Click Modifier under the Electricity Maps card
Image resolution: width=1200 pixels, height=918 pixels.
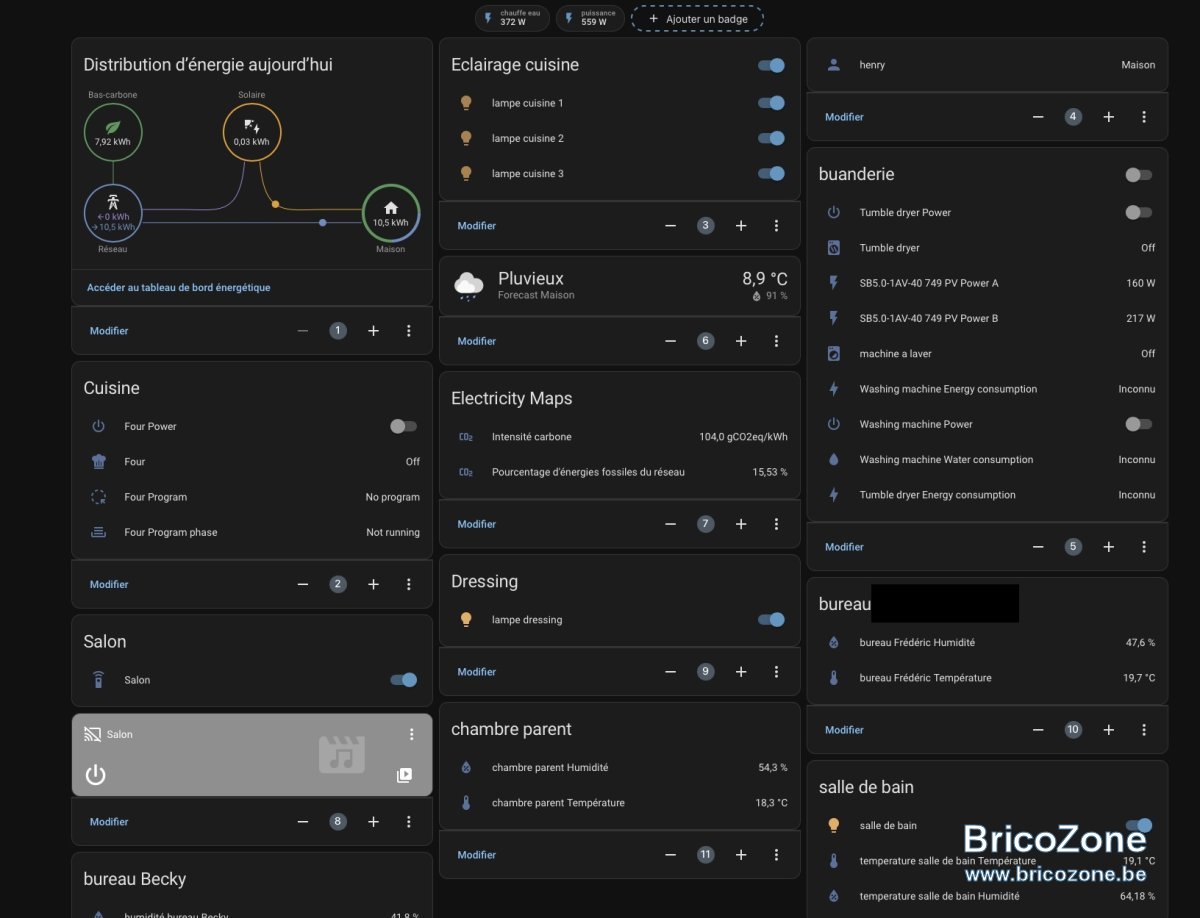pos(477,524)
